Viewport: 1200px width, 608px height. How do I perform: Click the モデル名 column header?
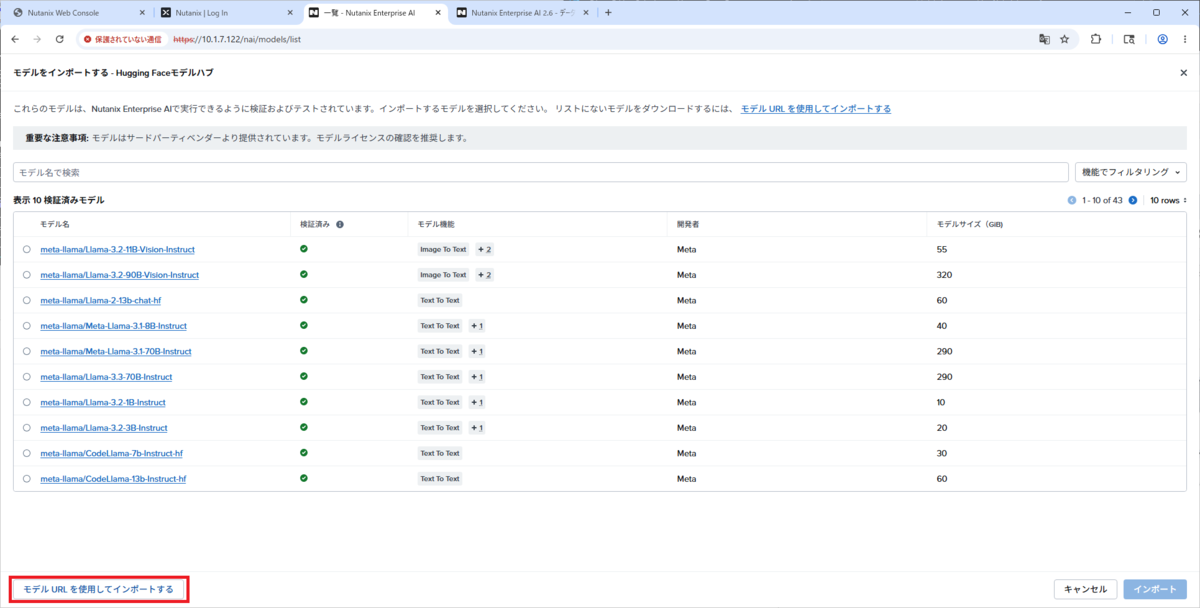[56, 224]
